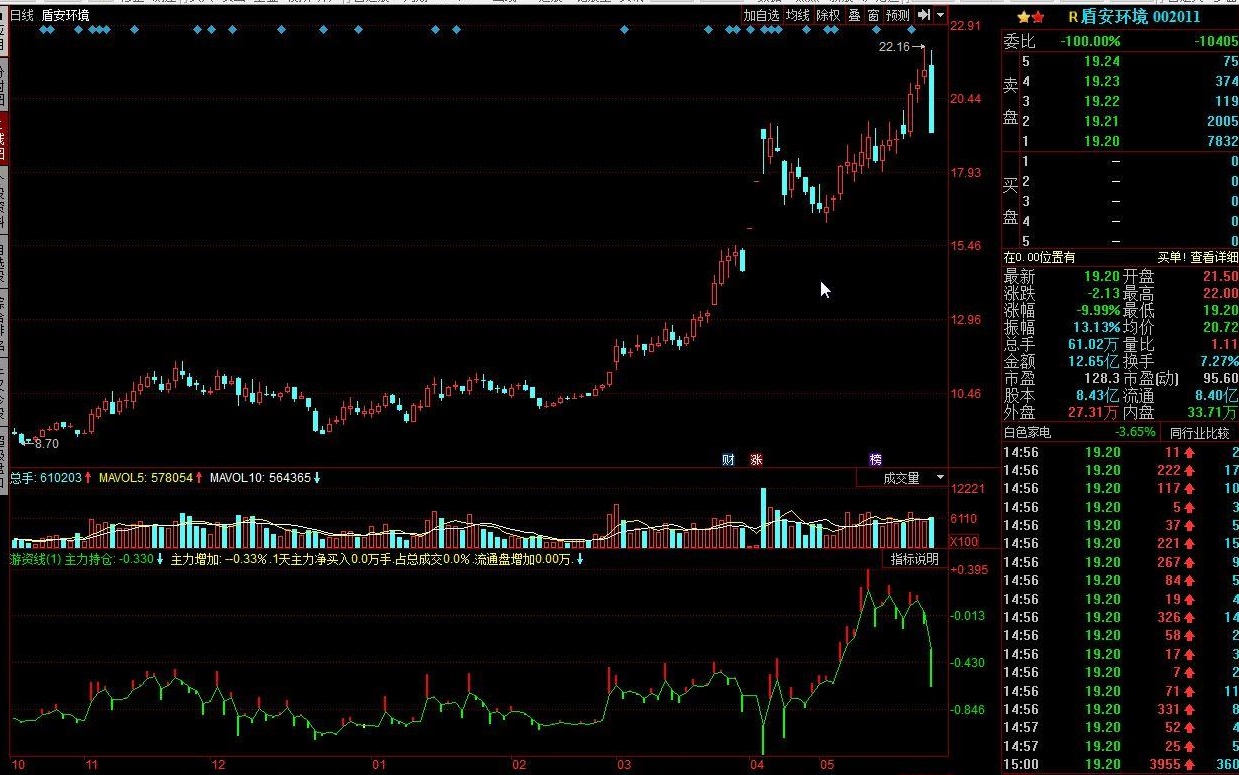The width and height of the screenshot is (1239, 775).
Task: Click the 金额 12.65亿 turnover value
Action: (1093, 361)
